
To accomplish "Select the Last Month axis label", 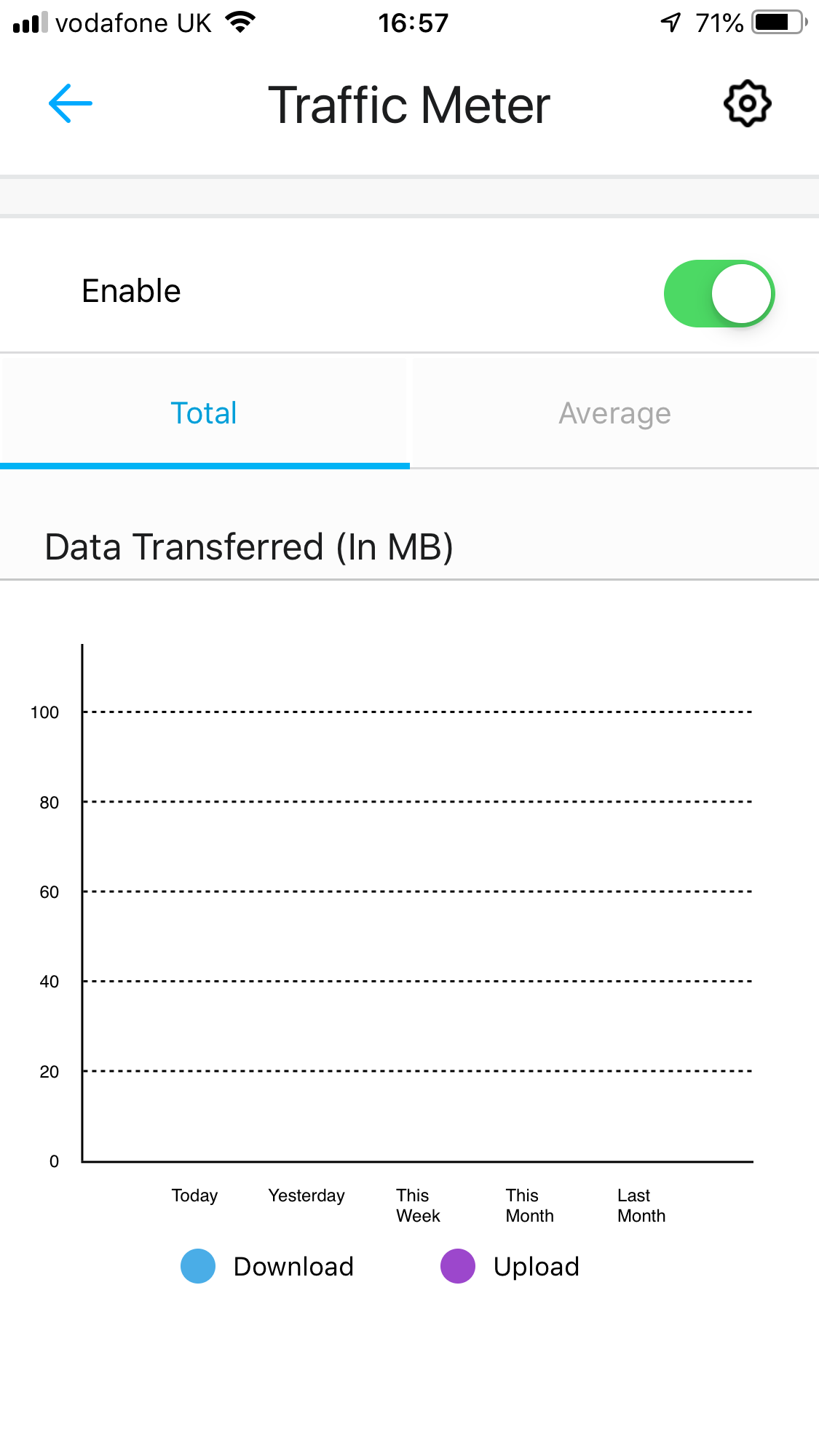I will click(x=641, y=1206).
